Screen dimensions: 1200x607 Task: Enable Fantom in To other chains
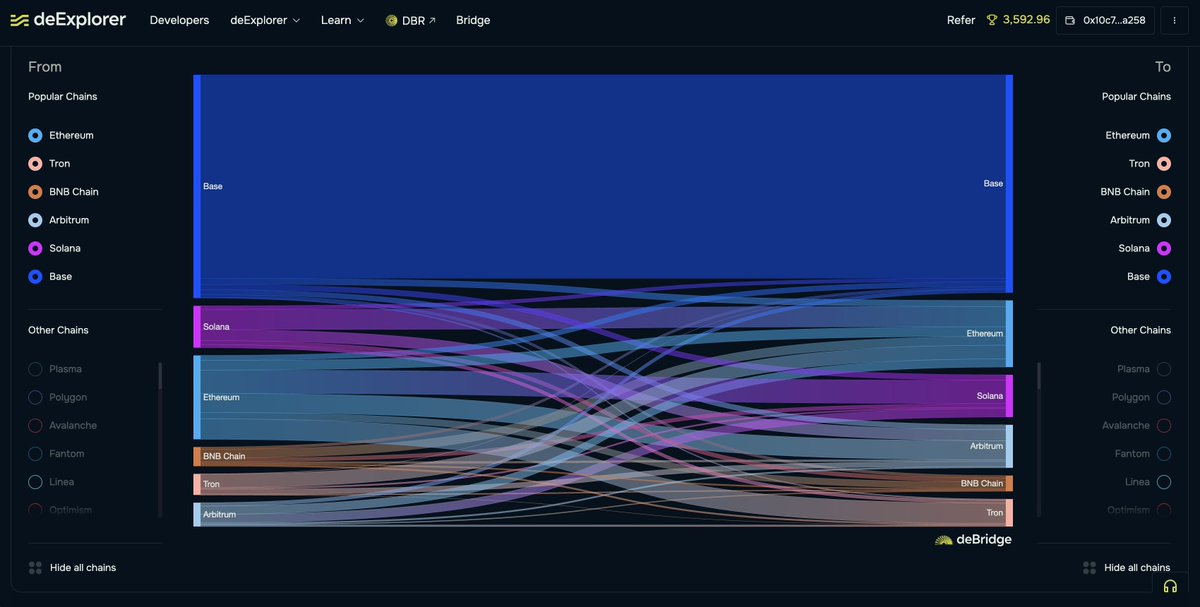(1164, 453)
